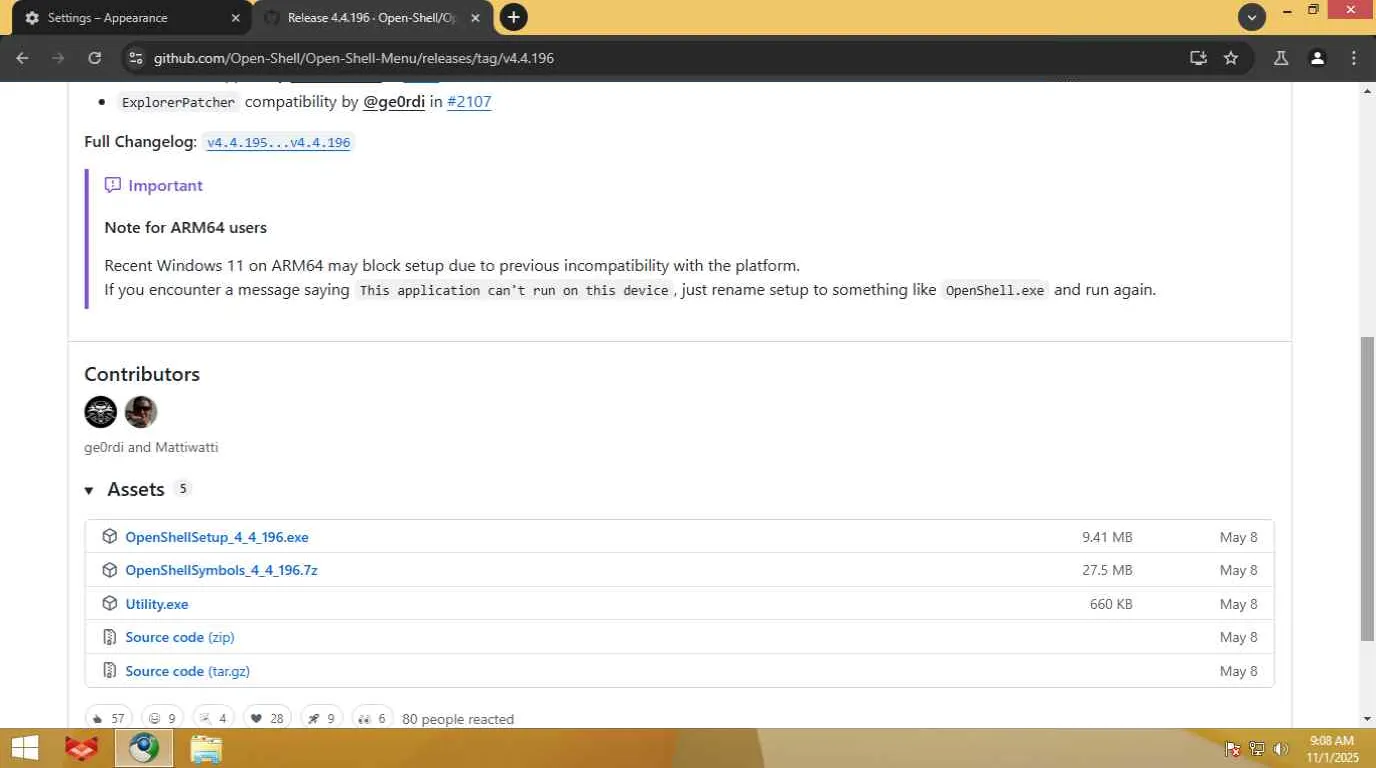Click file icon beside Source code (tar.gz)
Screen dimensions: 1376x768
110,671
